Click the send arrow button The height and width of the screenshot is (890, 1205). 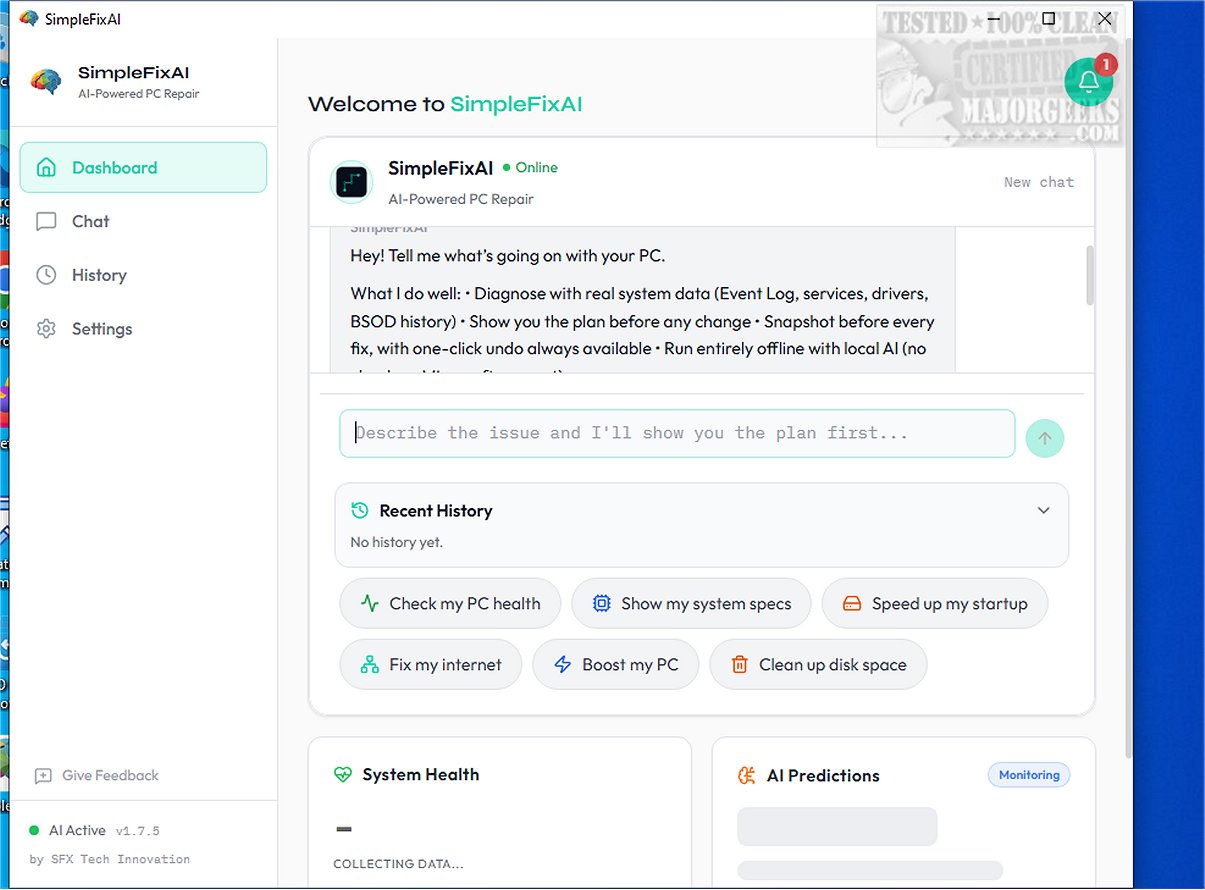pos(1045,438)
